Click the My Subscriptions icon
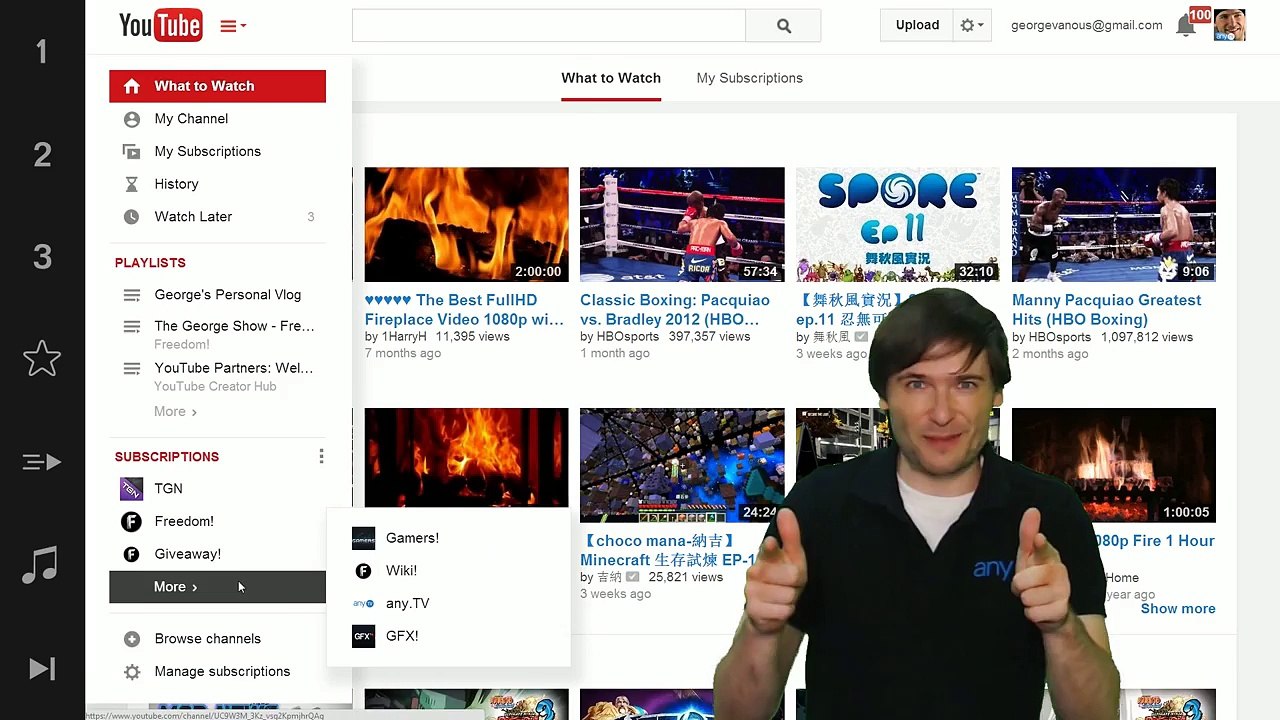Screen dimensions: 1280x720 pos(131,152)
